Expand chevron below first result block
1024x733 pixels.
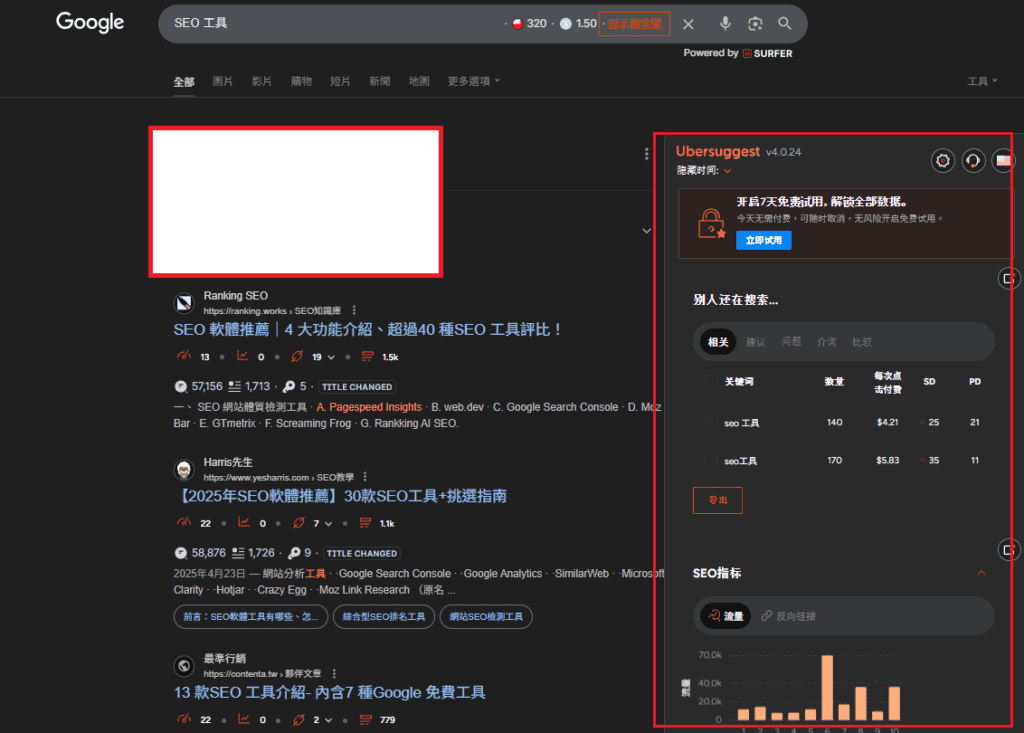point(647,231)
